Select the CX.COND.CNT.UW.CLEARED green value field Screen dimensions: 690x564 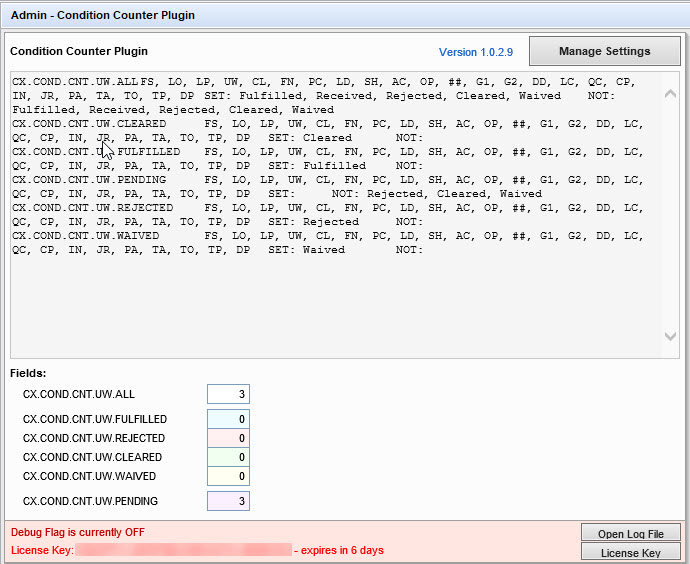pyautogui.click(x=228, y=458)
